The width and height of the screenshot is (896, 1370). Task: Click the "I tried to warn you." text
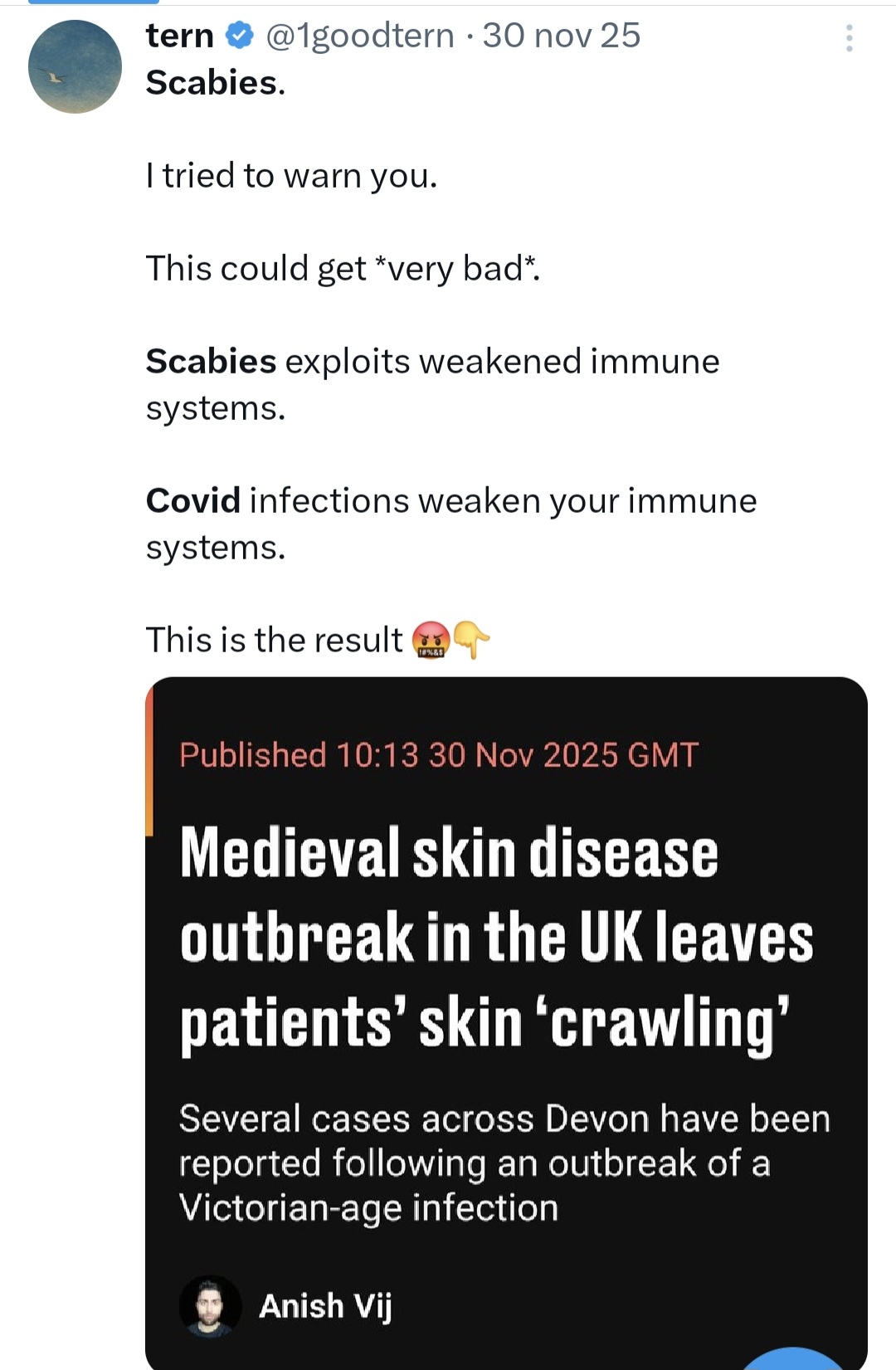pos(291,176)
